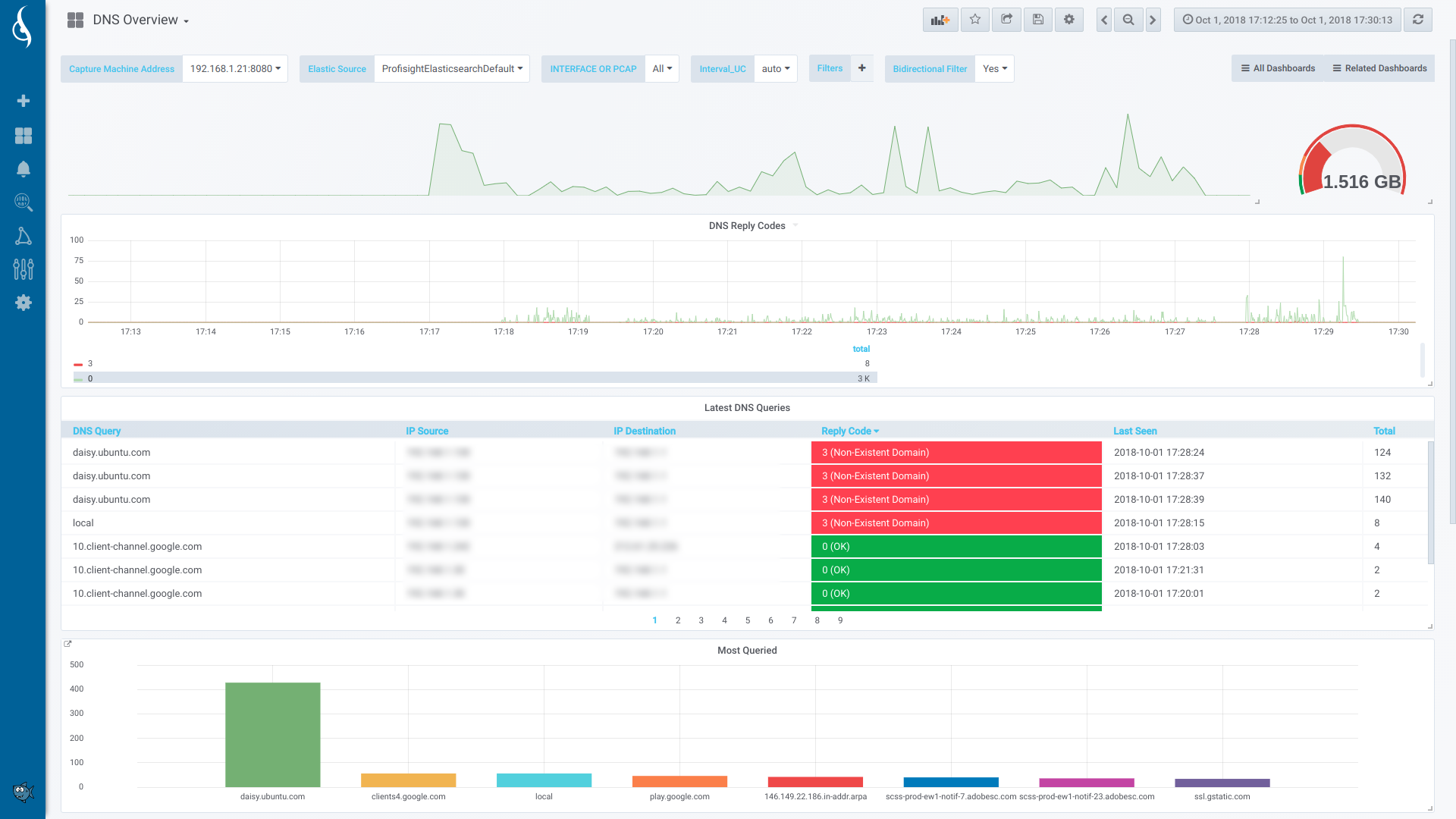Sort the legend by total column
Viewport: 1456px width, 819px height.
pos(861,349)
